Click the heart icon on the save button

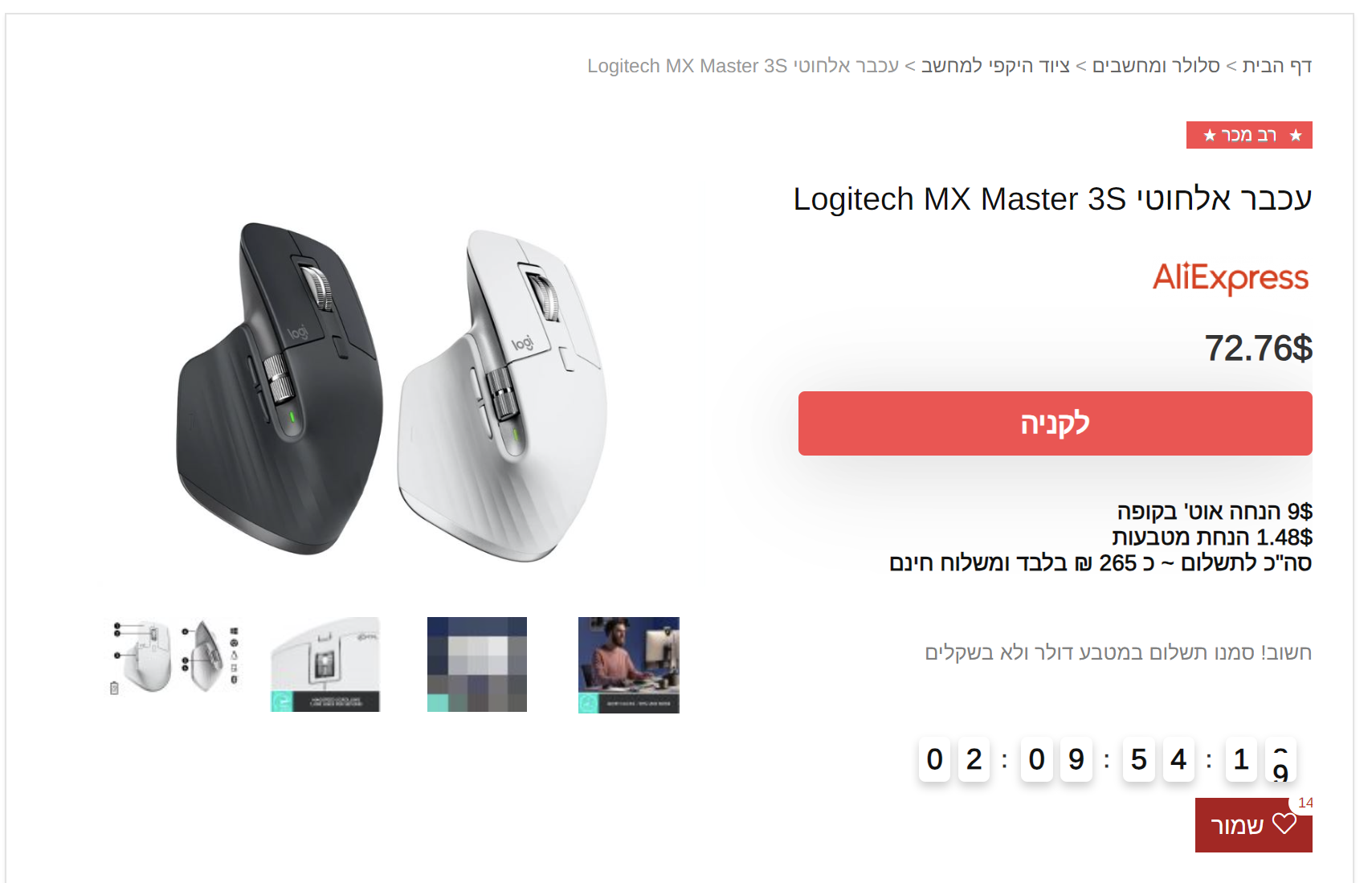1284,824
